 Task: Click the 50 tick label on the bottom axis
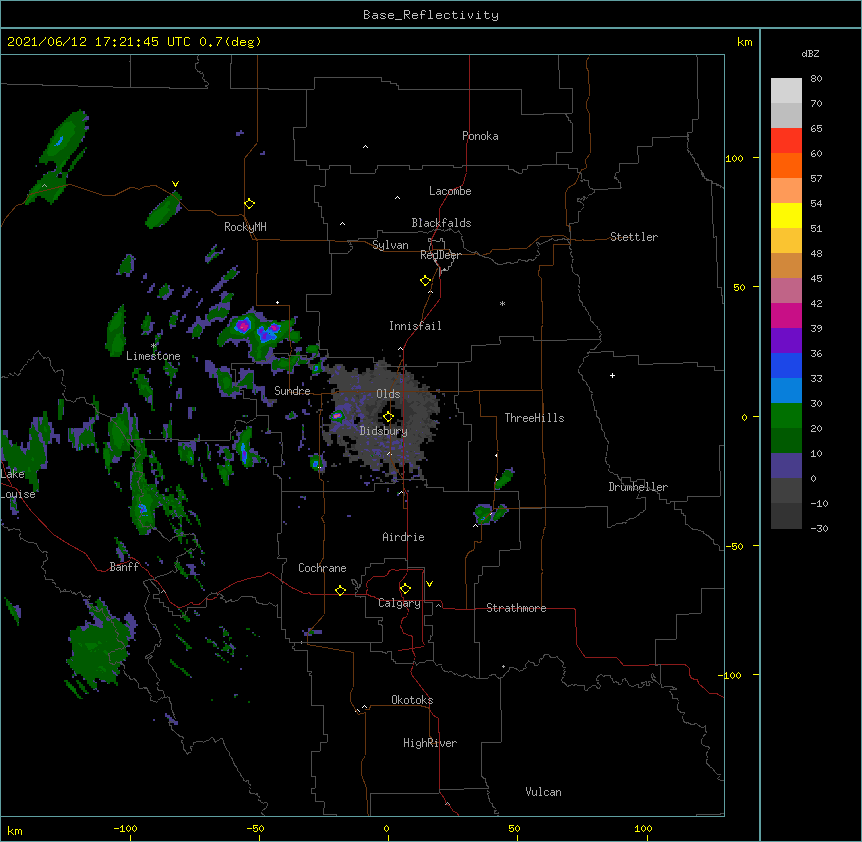point(514,828)
